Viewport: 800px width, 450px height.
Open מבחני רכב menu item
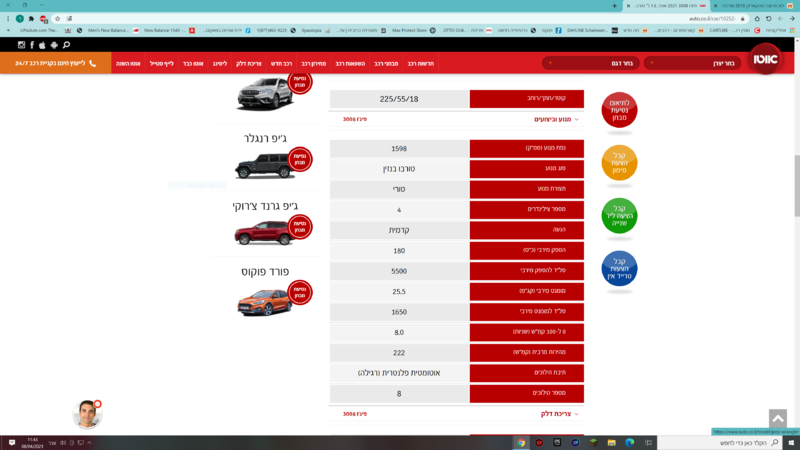point(386,63)
